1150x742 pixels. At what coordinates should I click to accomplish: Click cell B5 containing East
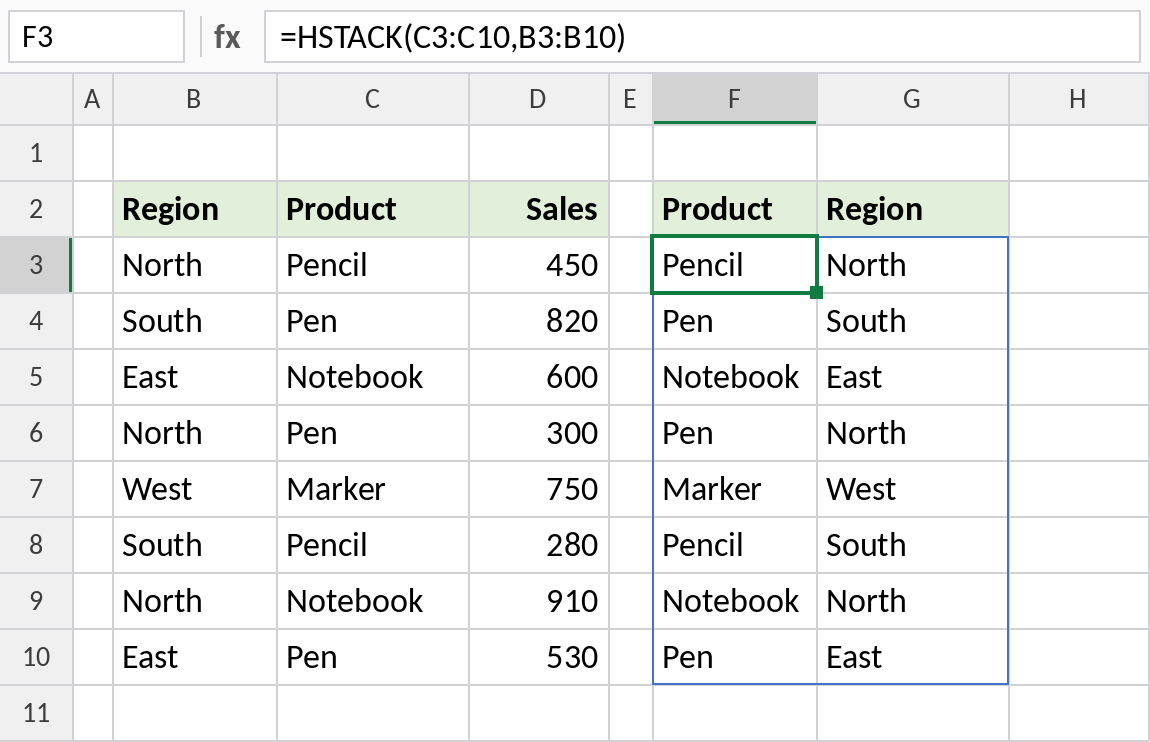click(194, 377)
